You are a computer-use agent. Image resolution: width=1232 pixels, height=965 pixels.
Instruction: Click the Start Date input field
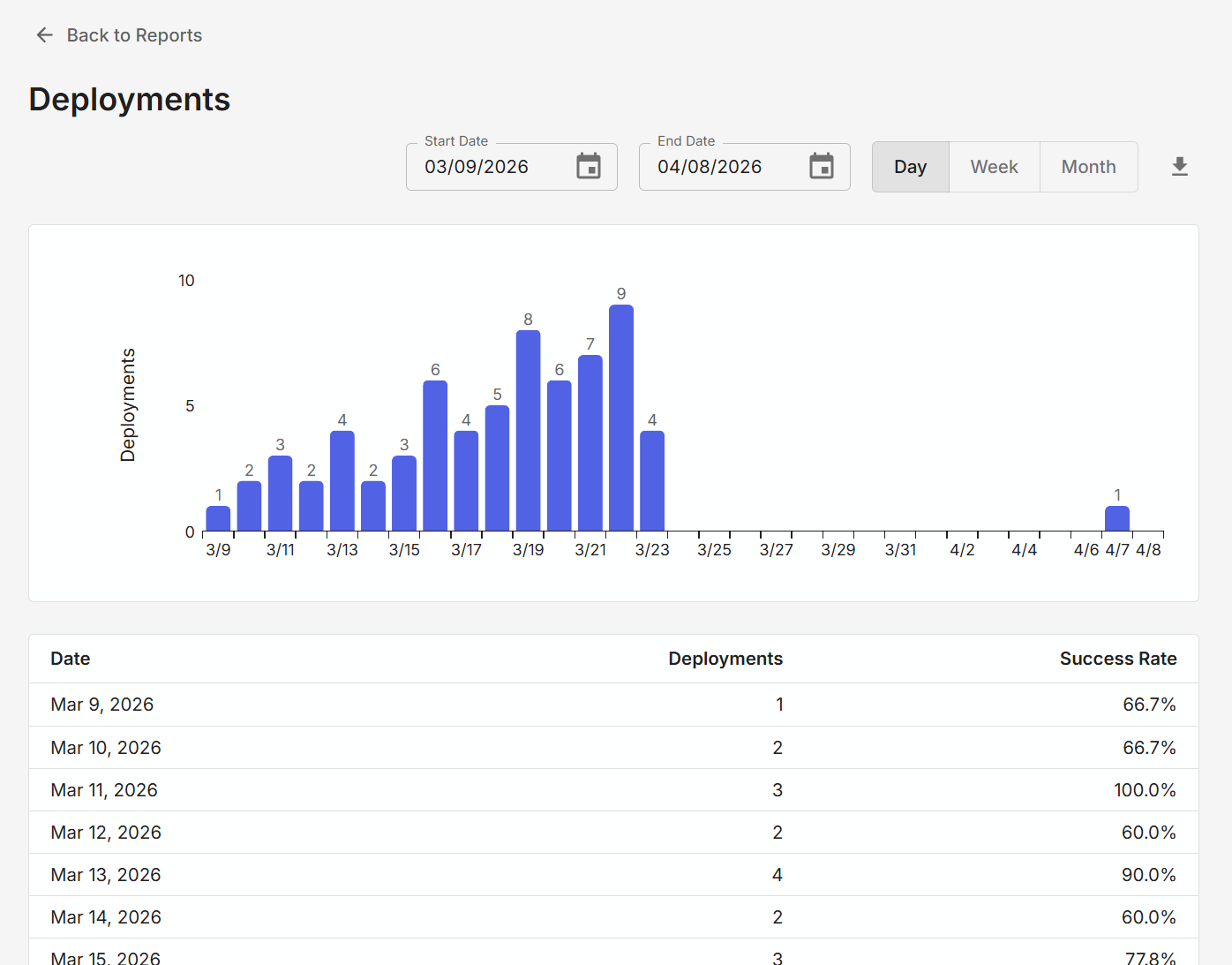pyautogui.click(x=494, y=167)
